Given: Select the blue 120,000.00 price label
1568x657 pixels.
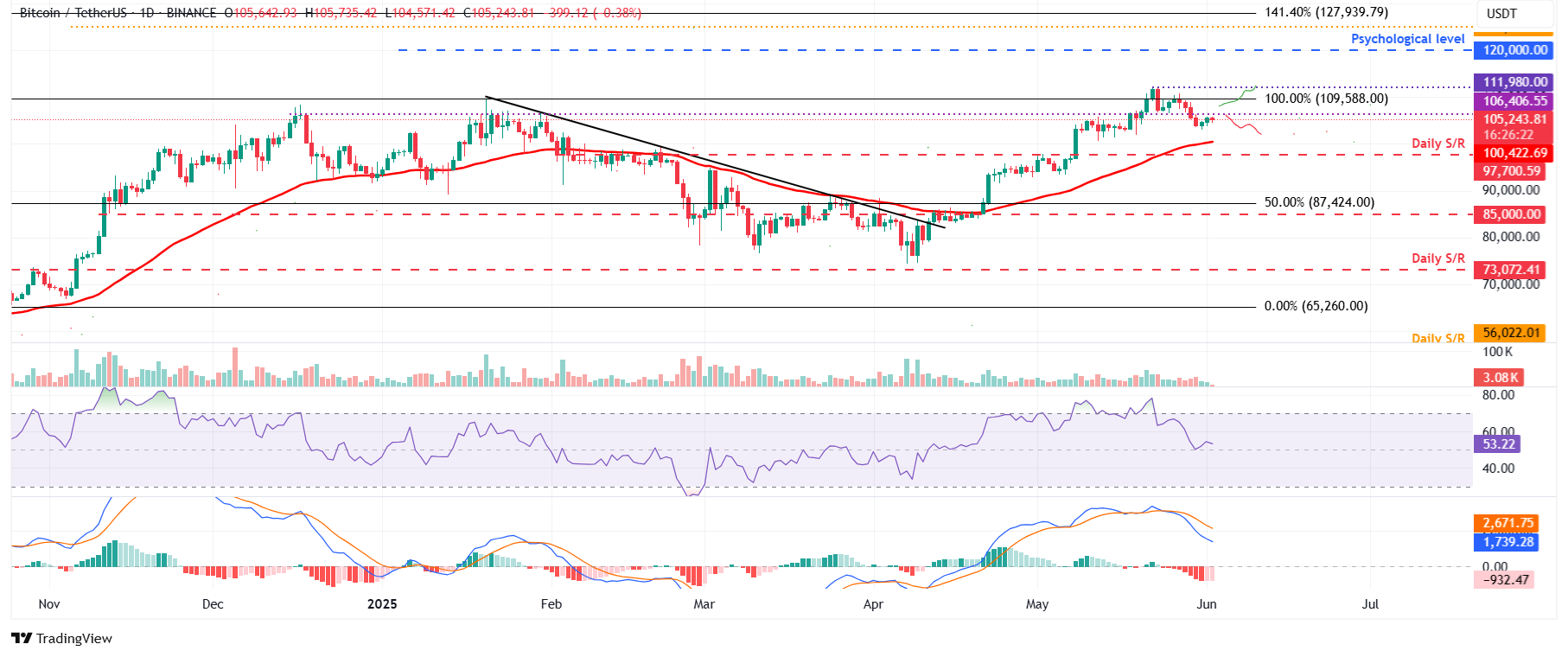Looking at the screenshot, I should point(1514,50).
